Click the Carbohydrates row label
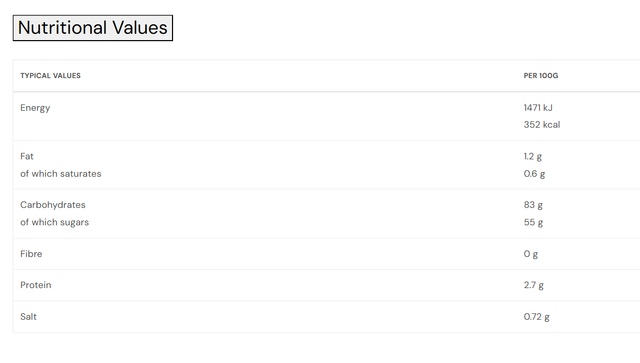 [x=53, y=205]
